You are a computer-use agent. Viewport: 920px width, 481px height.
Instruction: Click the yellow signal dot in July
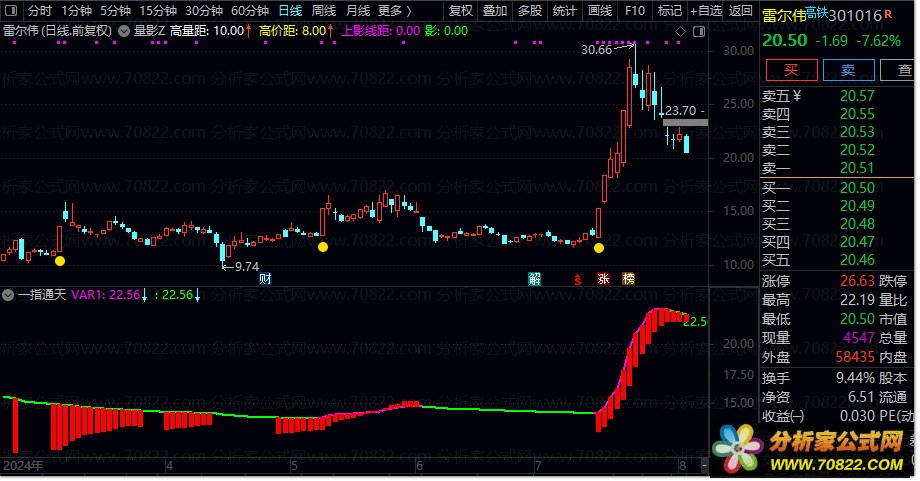pos(598,248)
